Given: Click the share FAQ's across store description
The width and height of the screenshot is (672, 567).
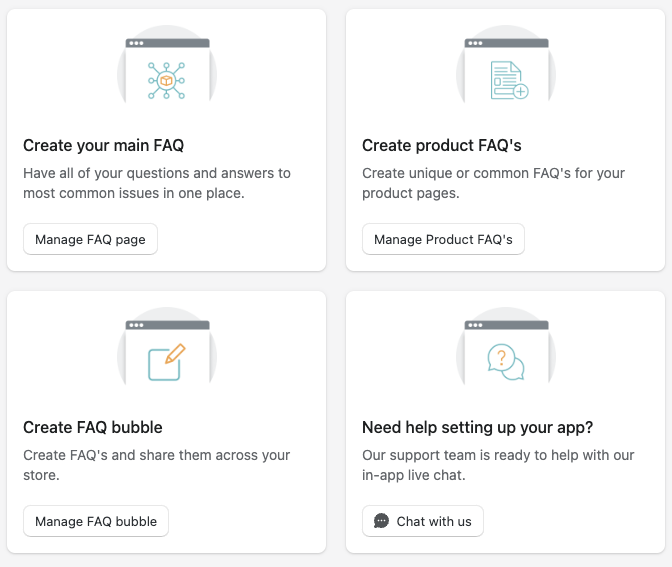Looking at the screenshot, I should 156,465.
